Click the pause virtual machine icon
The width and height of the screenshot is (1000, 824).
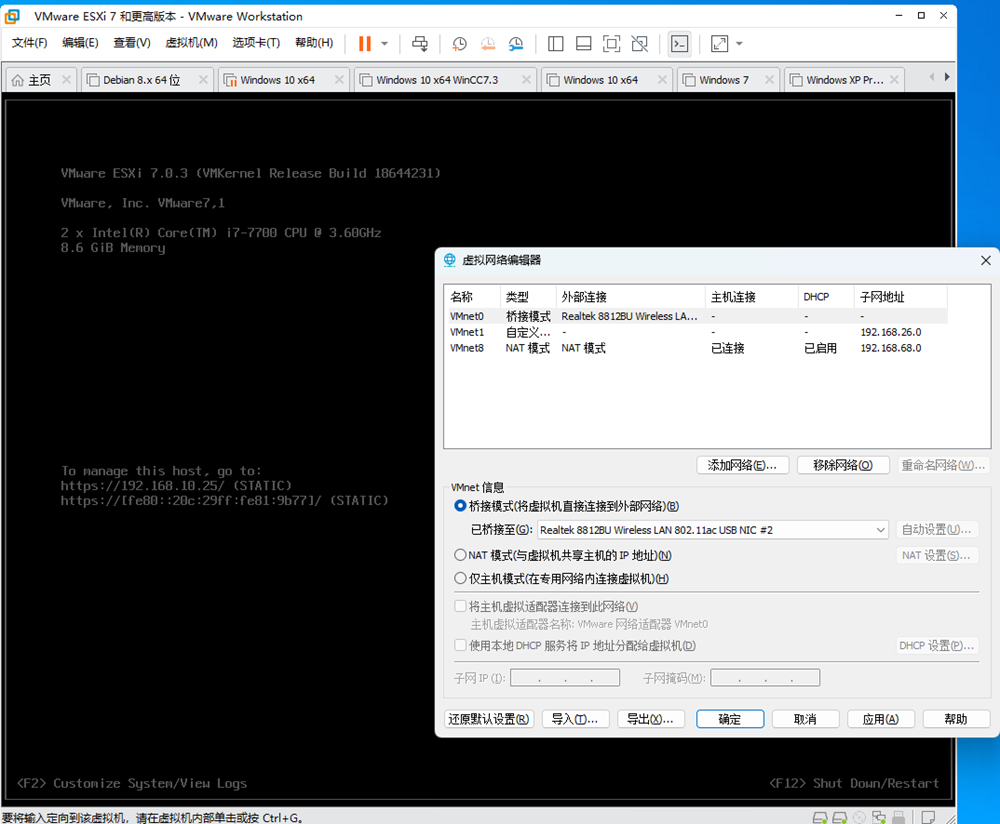tap(364, 44)
